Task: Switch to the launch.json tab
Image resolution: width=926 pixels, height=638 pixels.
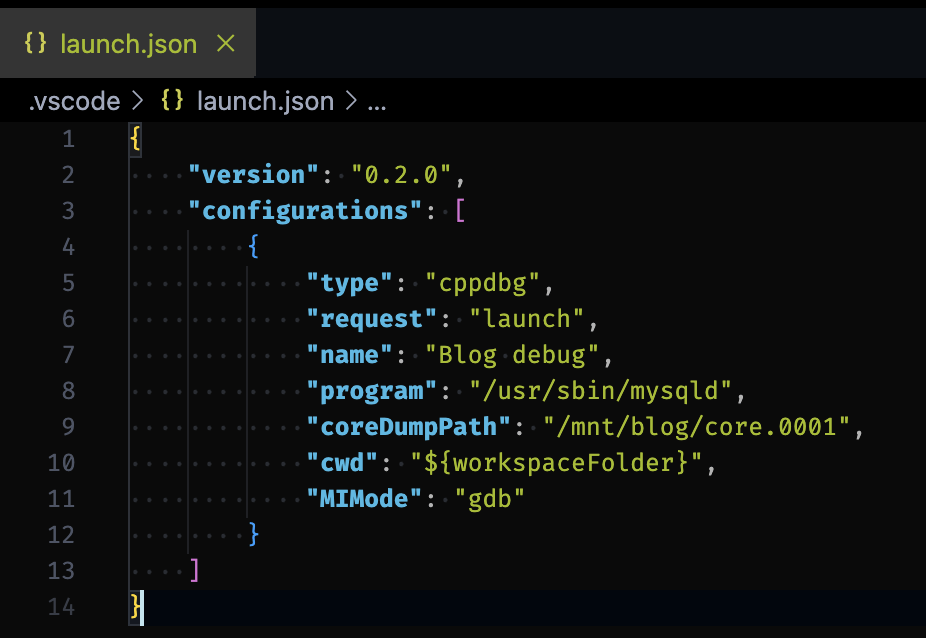Action: point(128,43)
